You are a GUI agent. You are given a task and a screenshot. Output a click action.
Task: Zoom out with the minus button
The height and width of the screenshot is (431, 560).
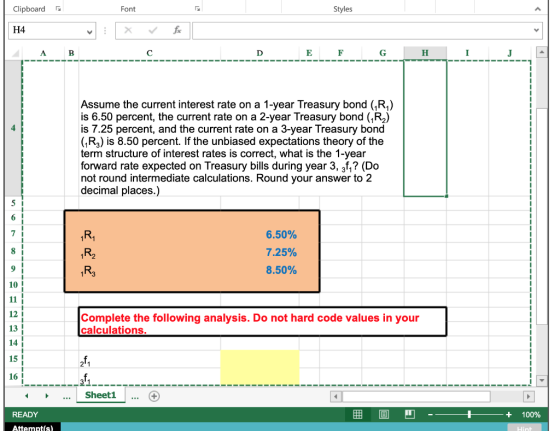point(430,415)
